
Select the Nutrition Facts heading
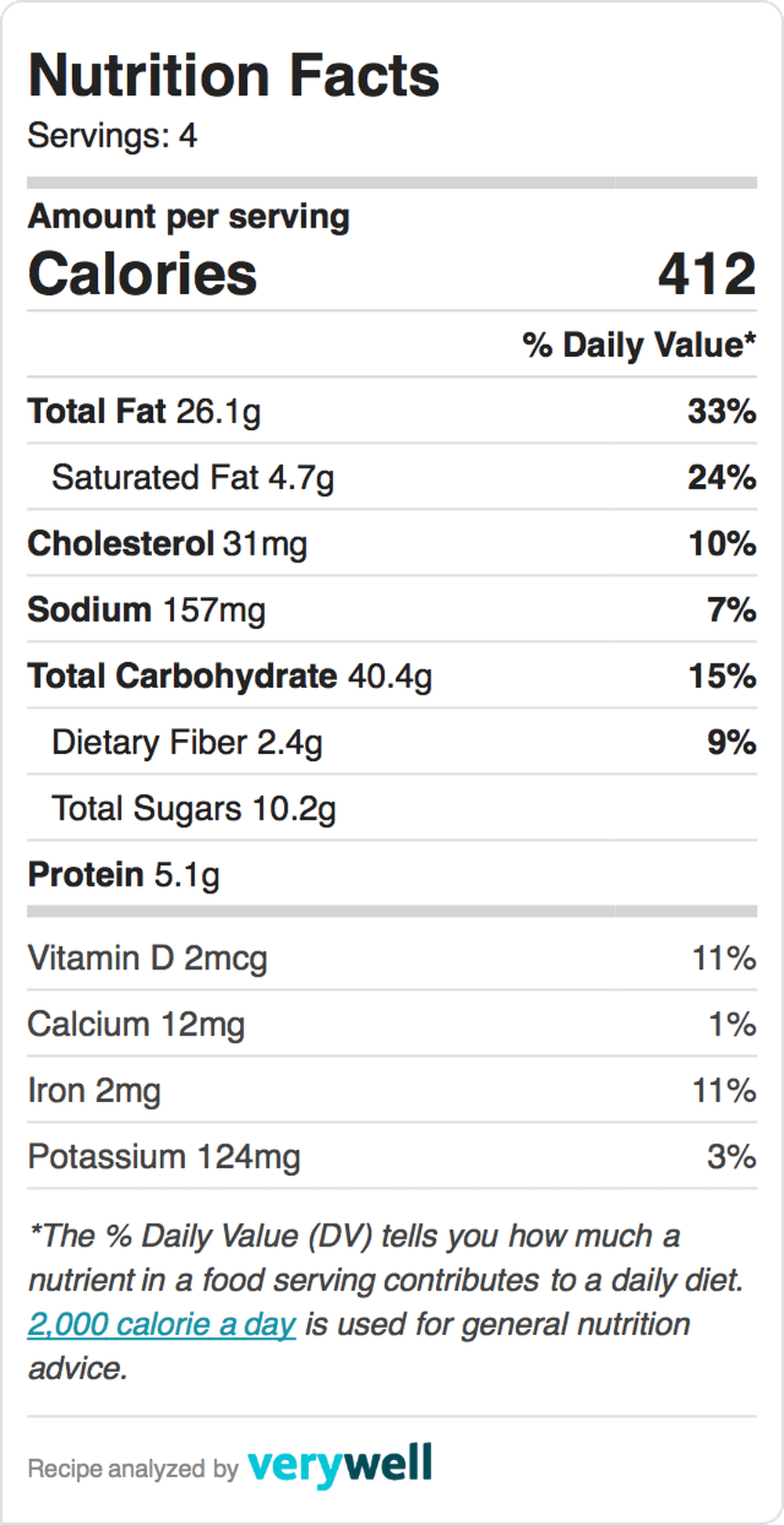pos(234,75)
